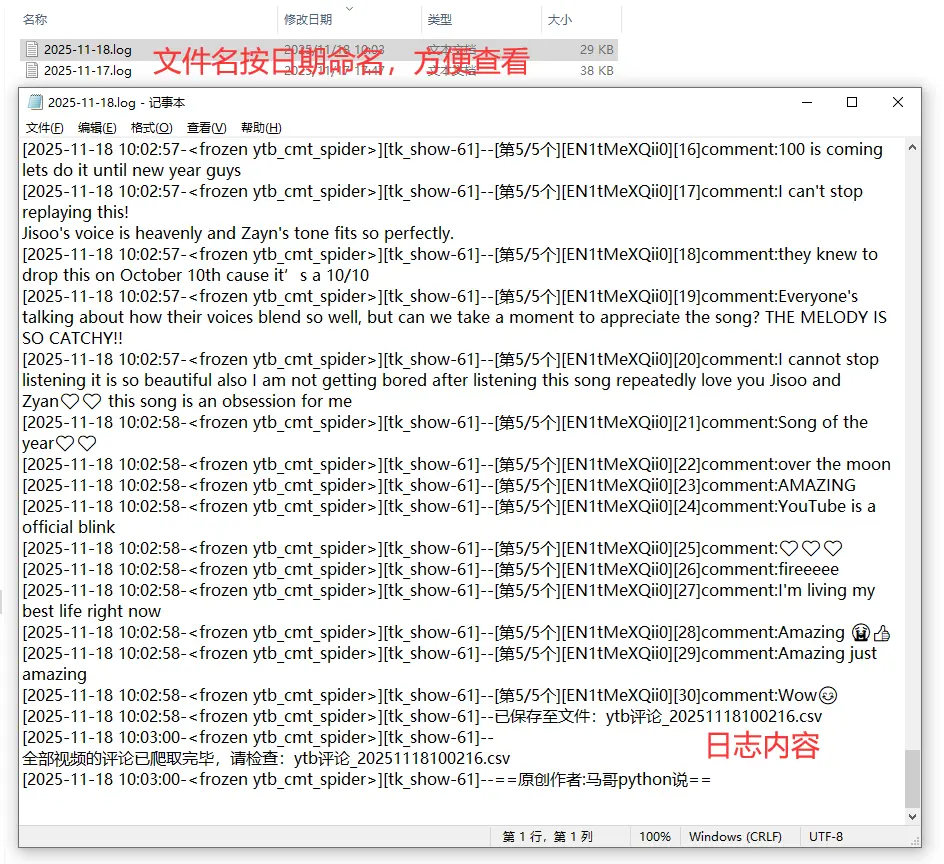Open the 文件(F) menu in Notepad
The image size is (944, 864).
[44, 128]
